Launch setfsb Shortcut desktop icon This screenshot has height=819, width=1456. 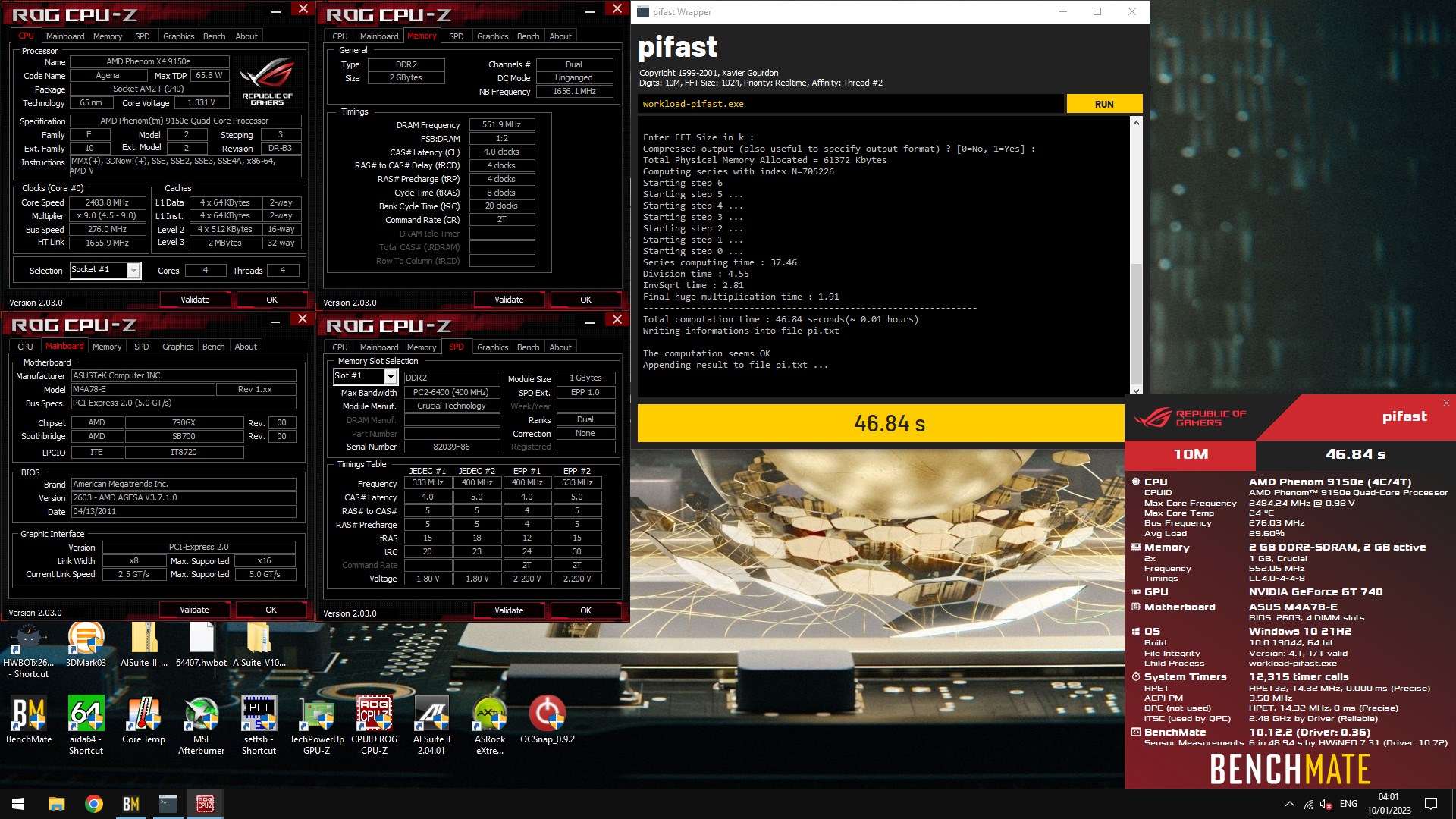(x=259, y=725)
